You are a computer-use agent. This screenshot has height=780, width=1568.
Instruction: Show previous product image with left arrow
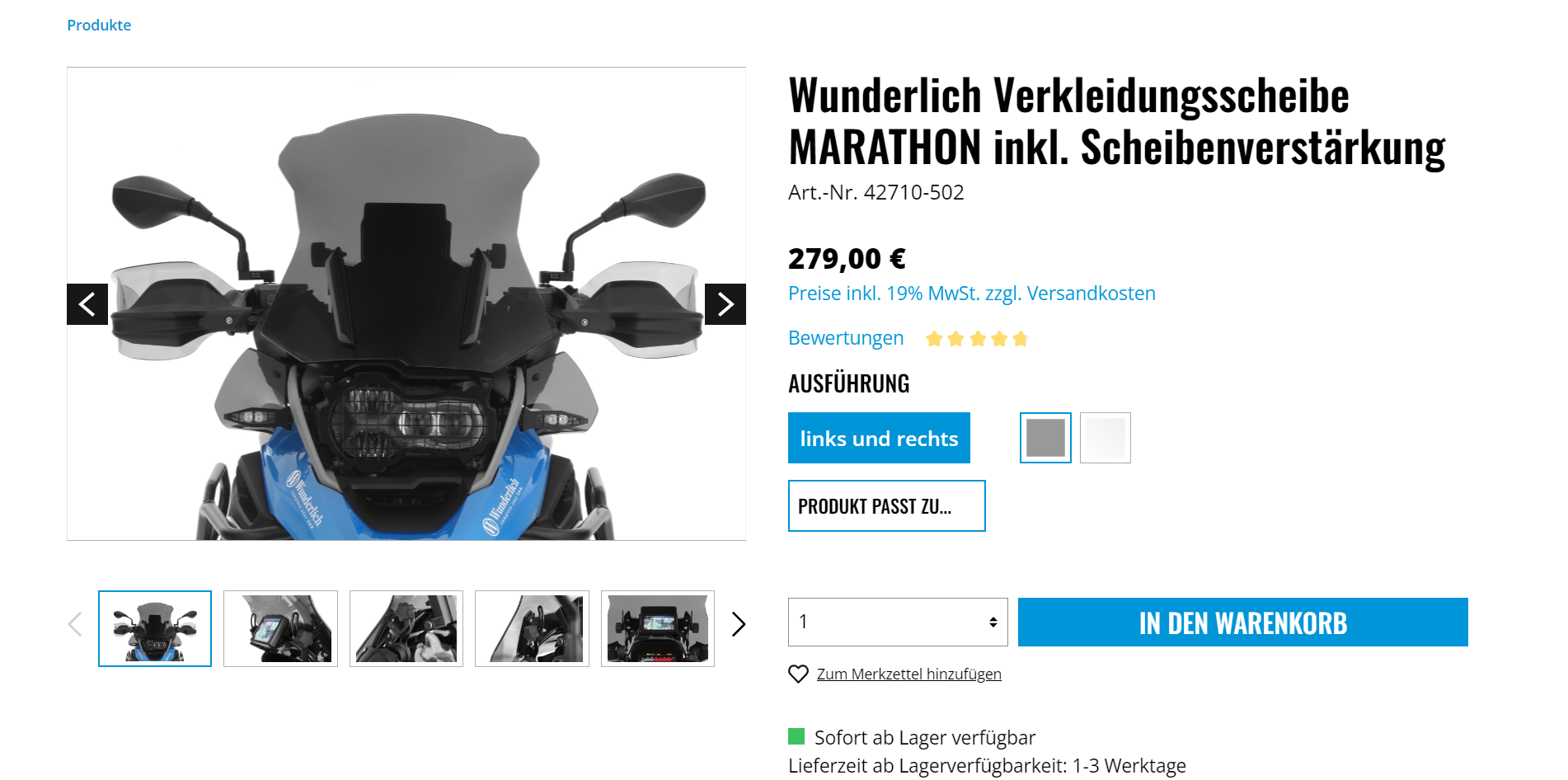(87, 304)
